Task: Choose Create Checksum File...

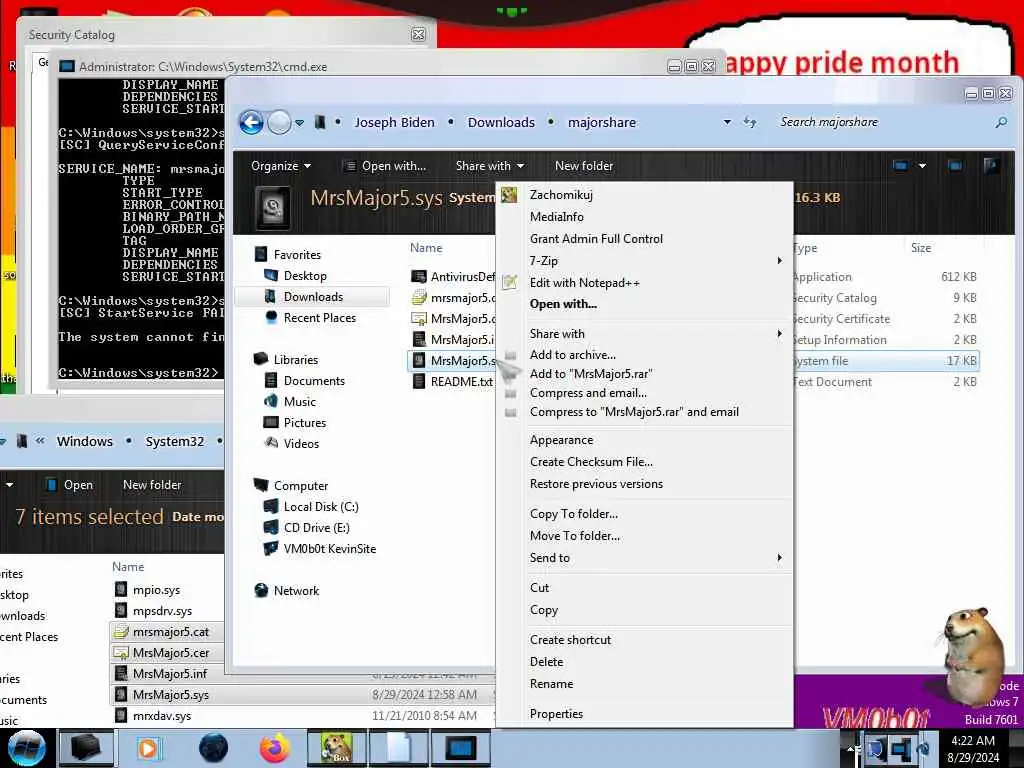Action: (645, 462)
